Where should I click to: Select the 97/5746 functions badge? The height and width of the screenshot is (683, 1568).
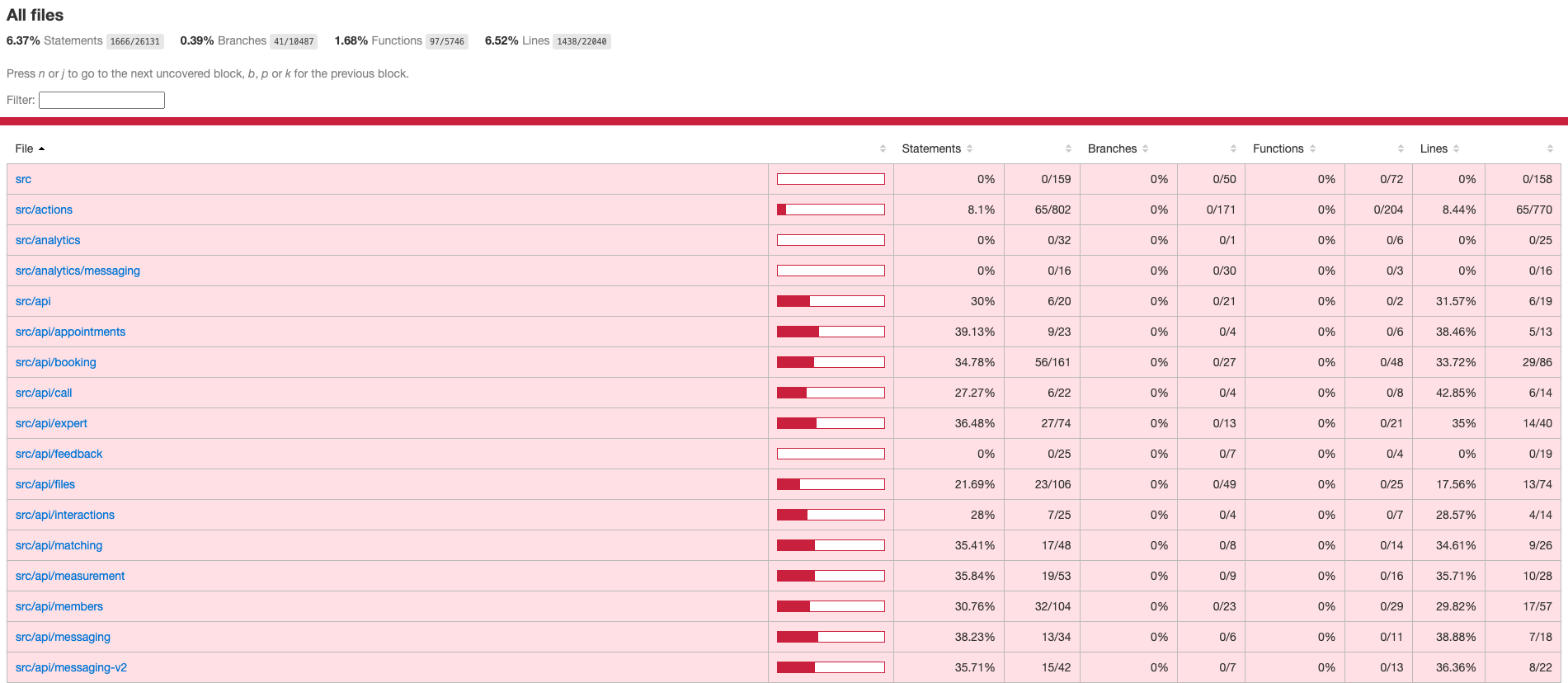click(447, 41)
